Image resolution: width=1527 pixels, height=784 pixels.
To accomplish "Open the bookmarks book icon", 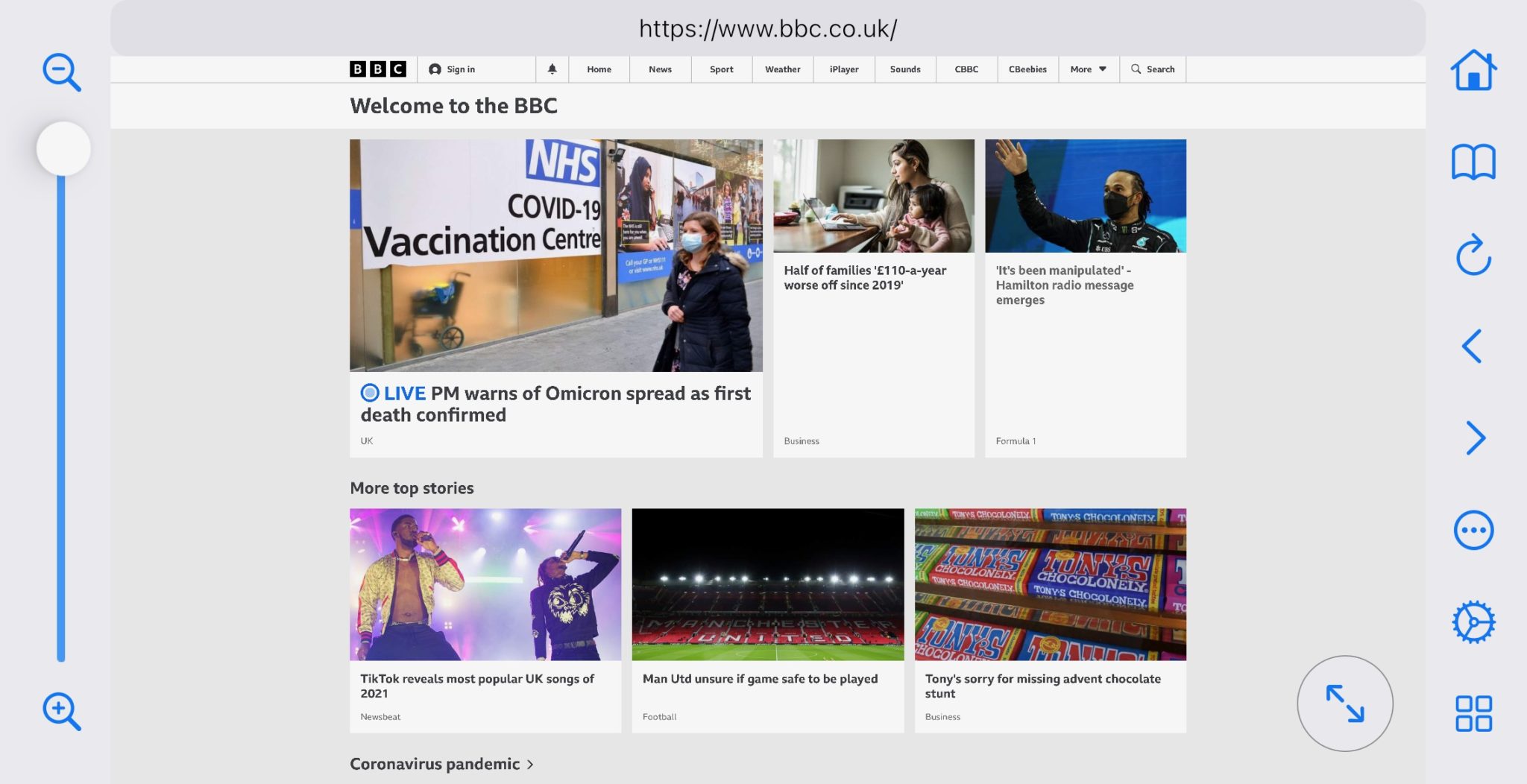I will 1473,162.
